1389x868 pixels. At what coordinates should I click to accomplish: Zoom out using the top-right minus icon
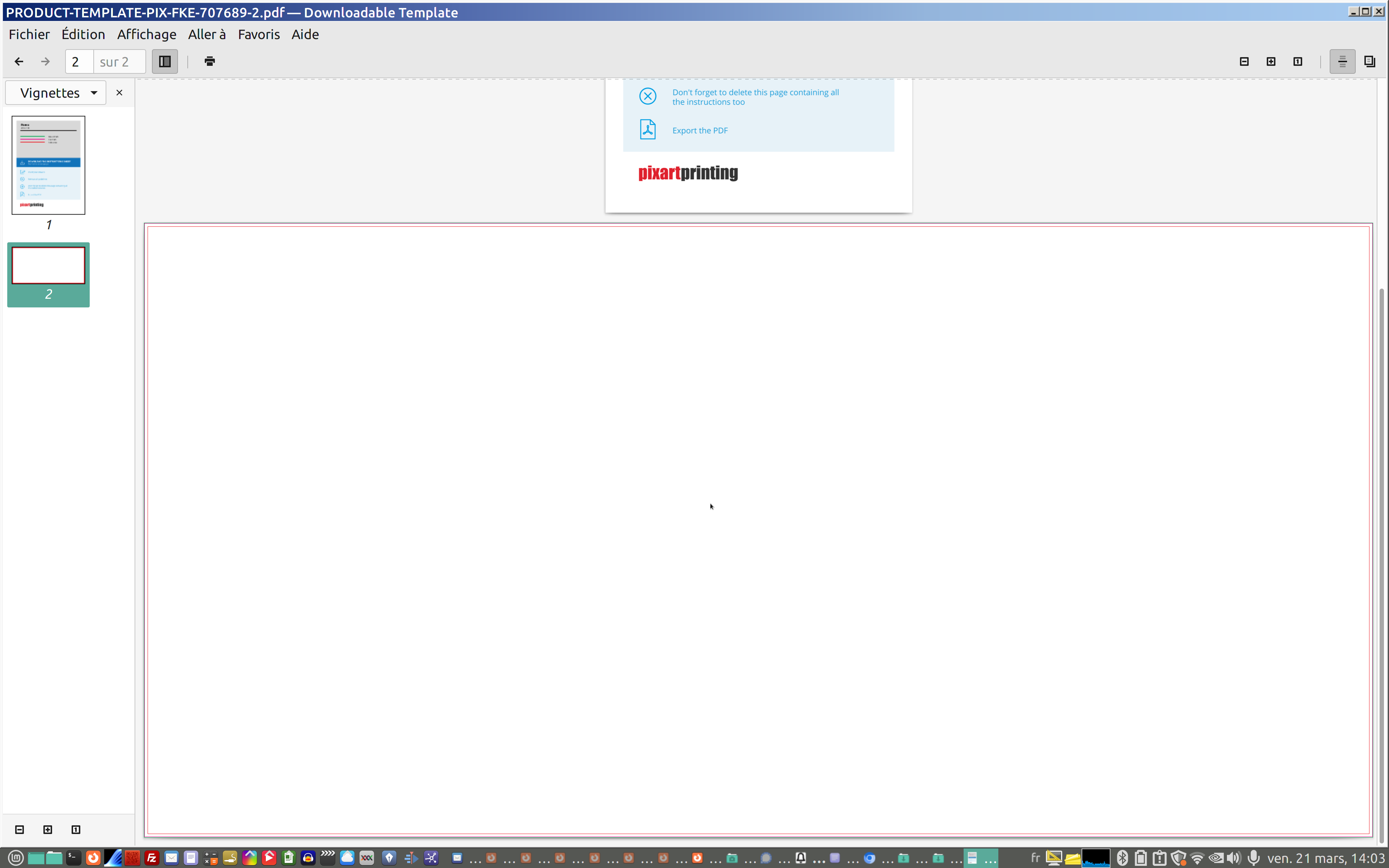pos(1244,61)
